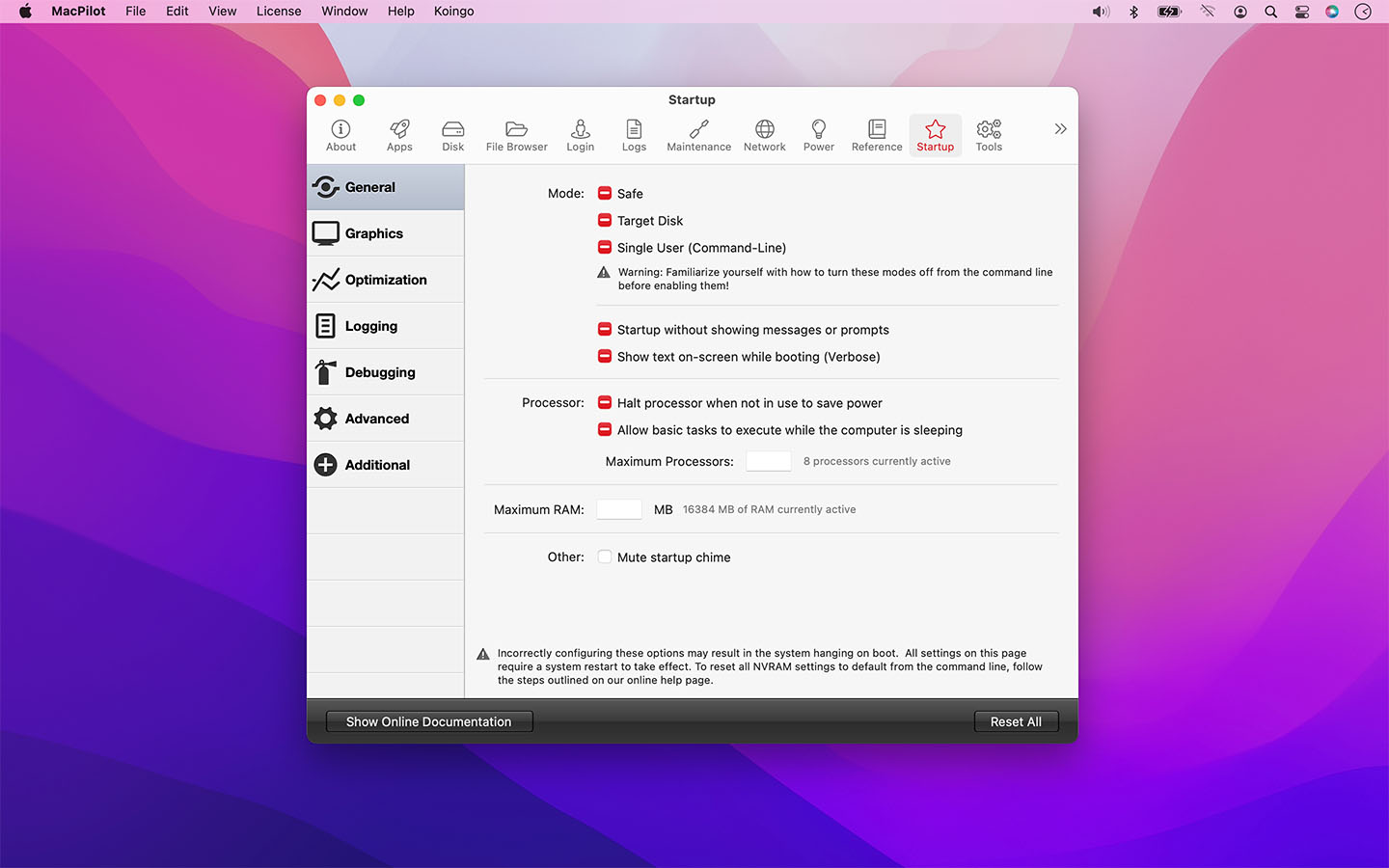Image resolution: width=1389 pixels, height=868 pixels.
Task: Open the Power toolbar section
Action: (x=818, y=135)
